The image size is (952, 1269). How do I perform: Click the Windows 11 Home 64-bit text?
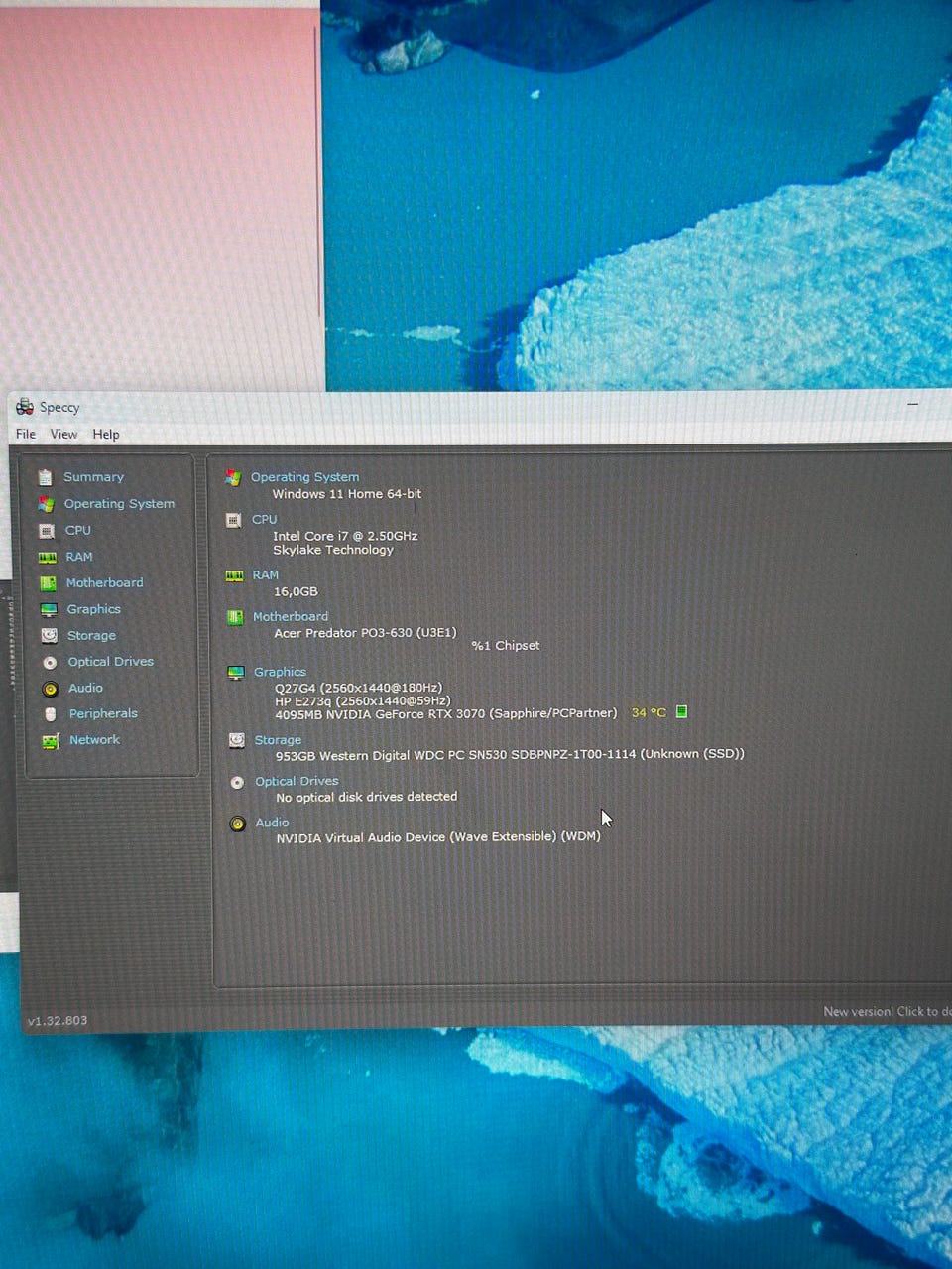point(347,494)
